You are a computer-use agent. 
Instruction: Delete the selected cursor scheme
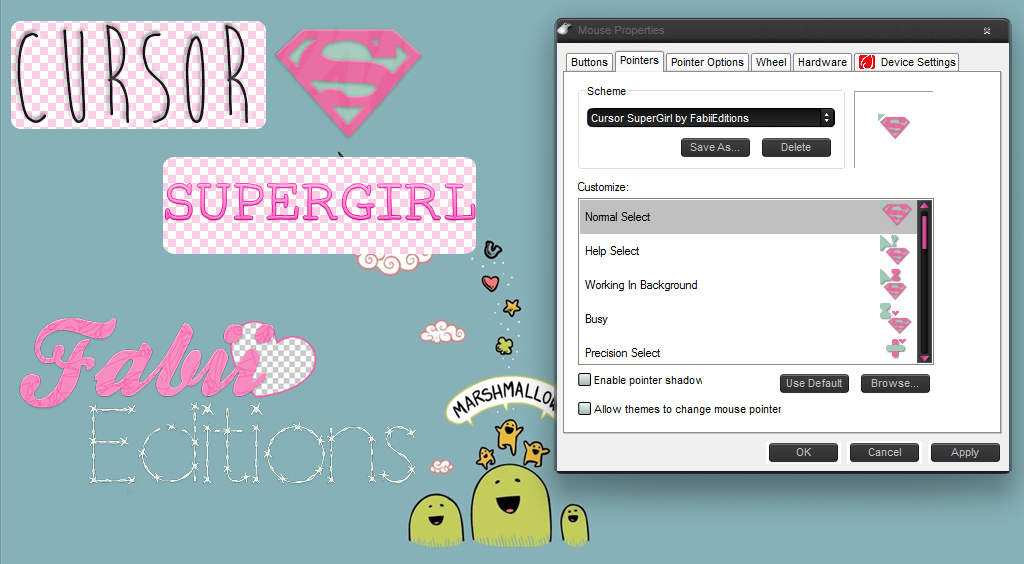pyautogui.click(x=796, y=148)
